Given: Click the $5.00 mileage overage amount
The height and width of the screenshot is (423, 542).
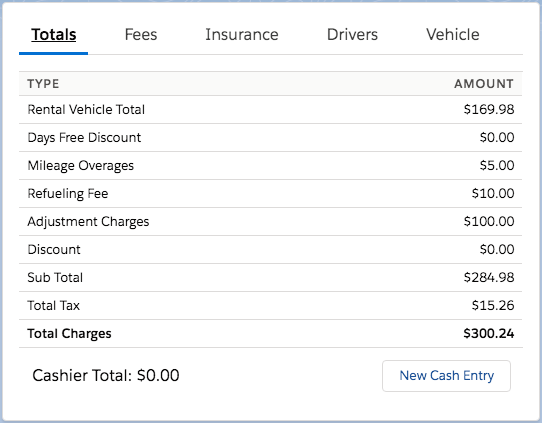Looking at the screenshot, I should click(x=497, y=166).
